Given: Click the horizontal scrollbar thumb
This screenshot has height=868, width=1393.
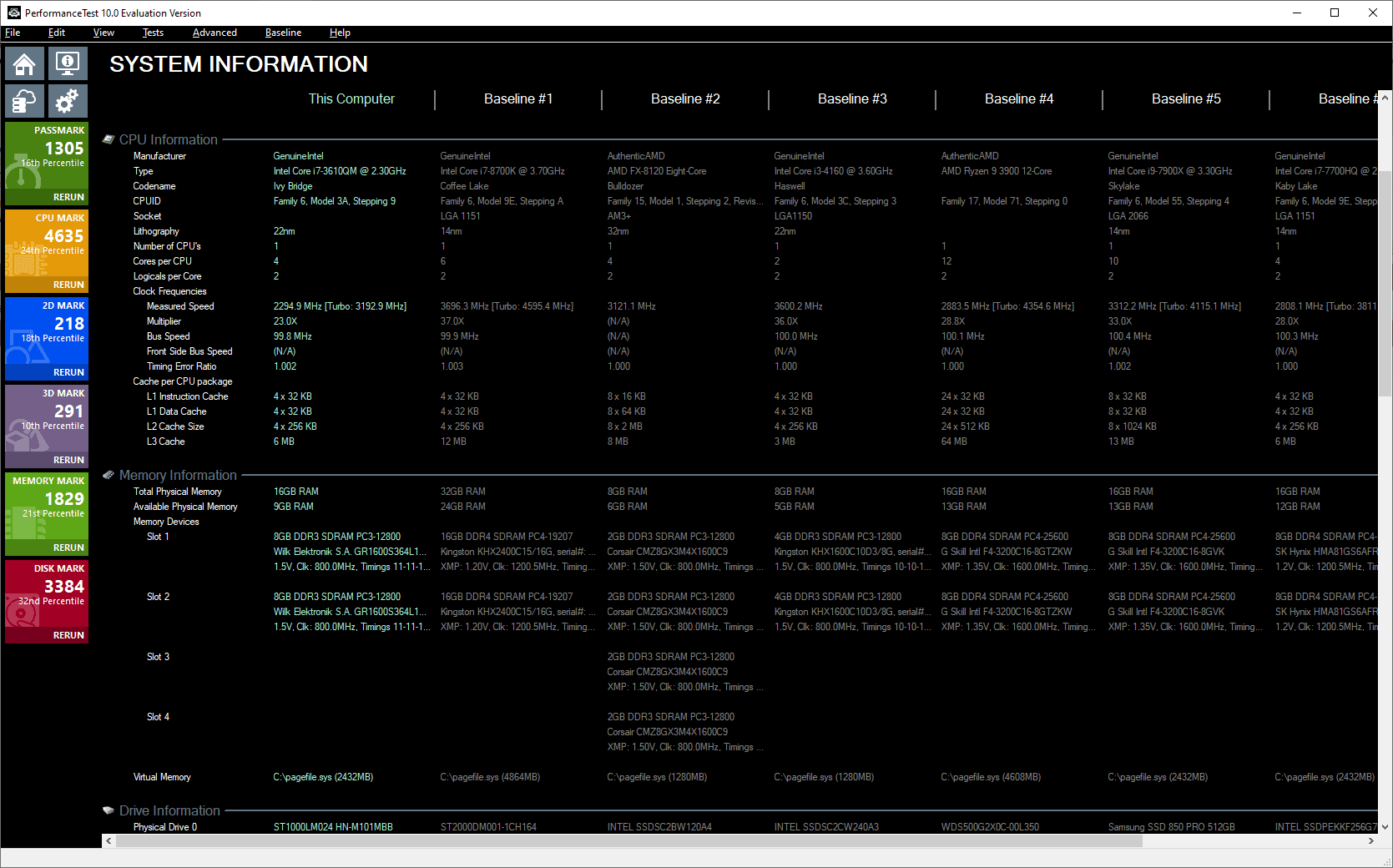Looking at the screenshot, I should point(629,840).
